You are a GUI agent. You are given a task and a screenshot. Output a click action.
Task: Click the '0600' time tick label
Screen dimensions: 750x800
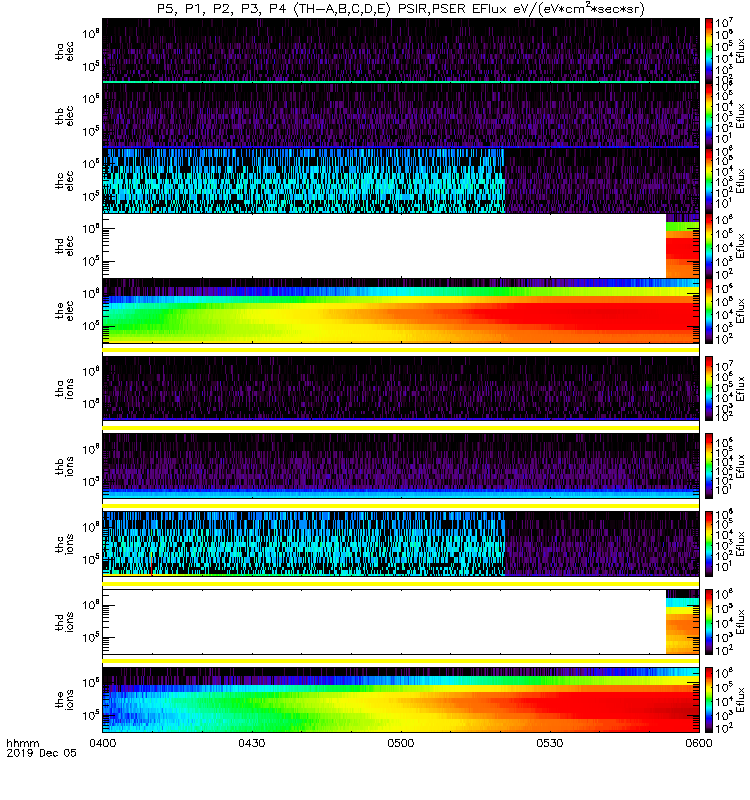(698, 743)
